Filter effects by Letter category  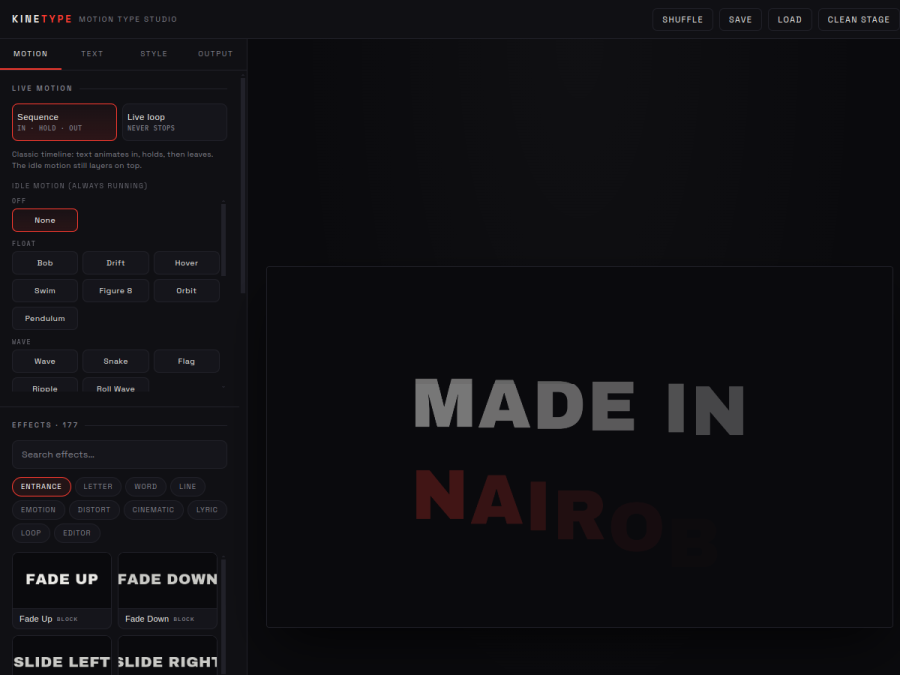point(98,487)
